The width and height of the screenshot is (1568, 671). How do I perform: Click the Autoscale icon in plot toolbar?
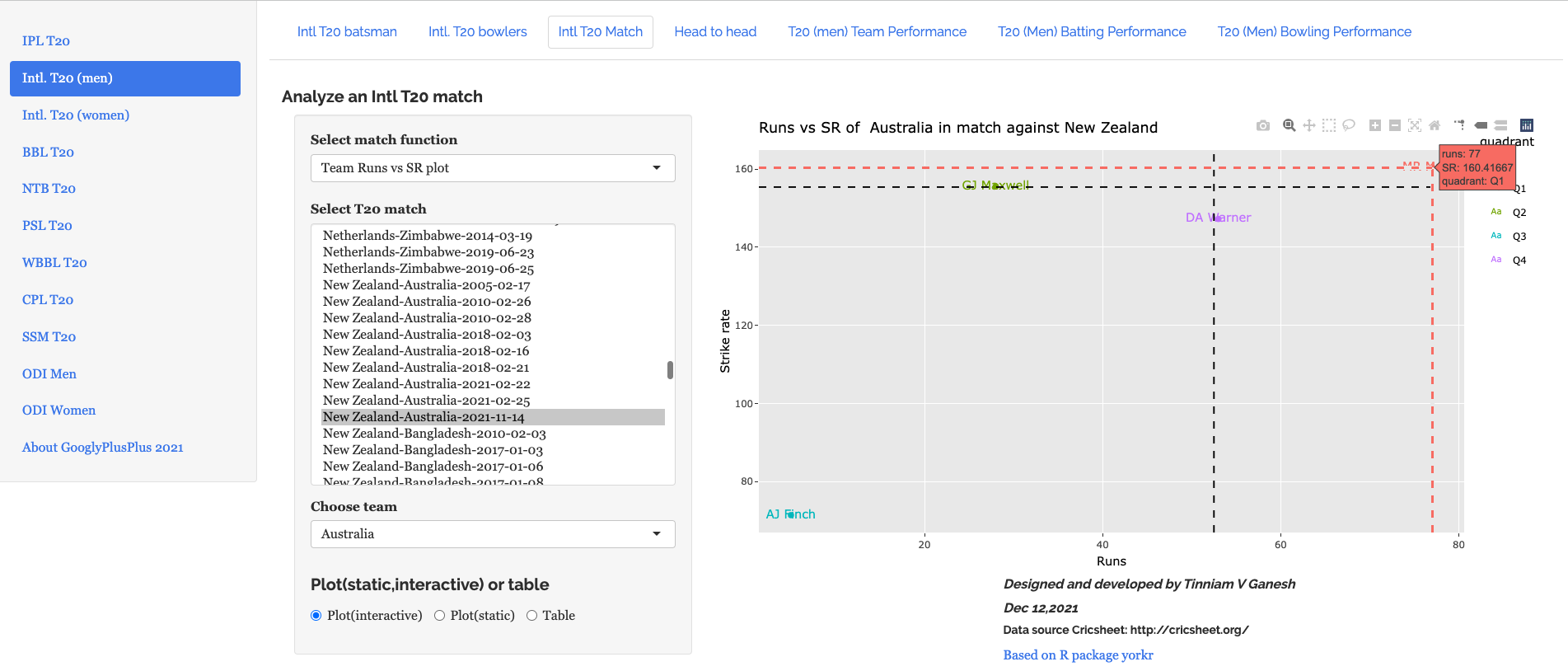click(1415, 125)
